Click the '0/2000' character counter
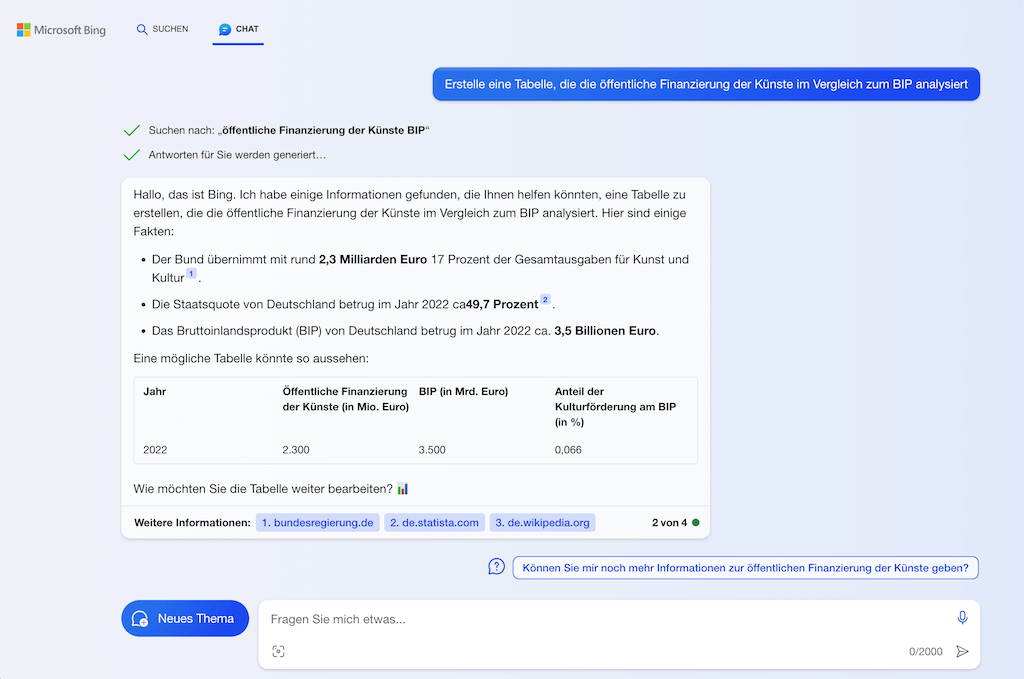Viewport: 1024px width, 679px height. [925, 652]
